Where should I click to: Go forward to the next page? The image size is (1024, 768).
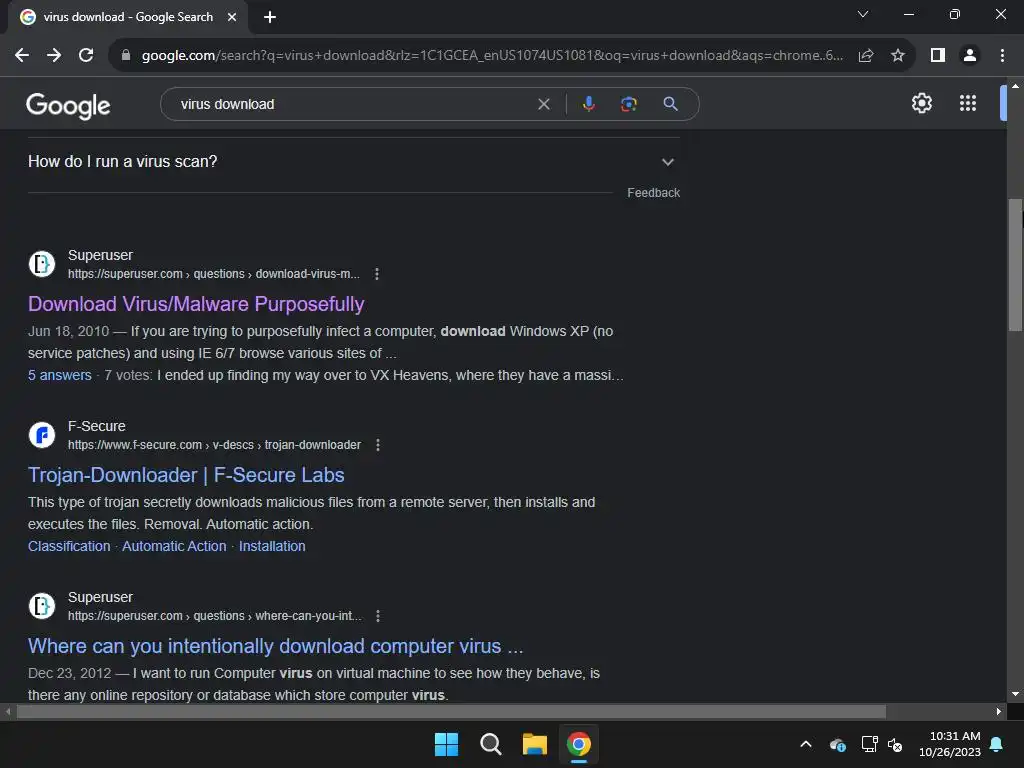54,56
